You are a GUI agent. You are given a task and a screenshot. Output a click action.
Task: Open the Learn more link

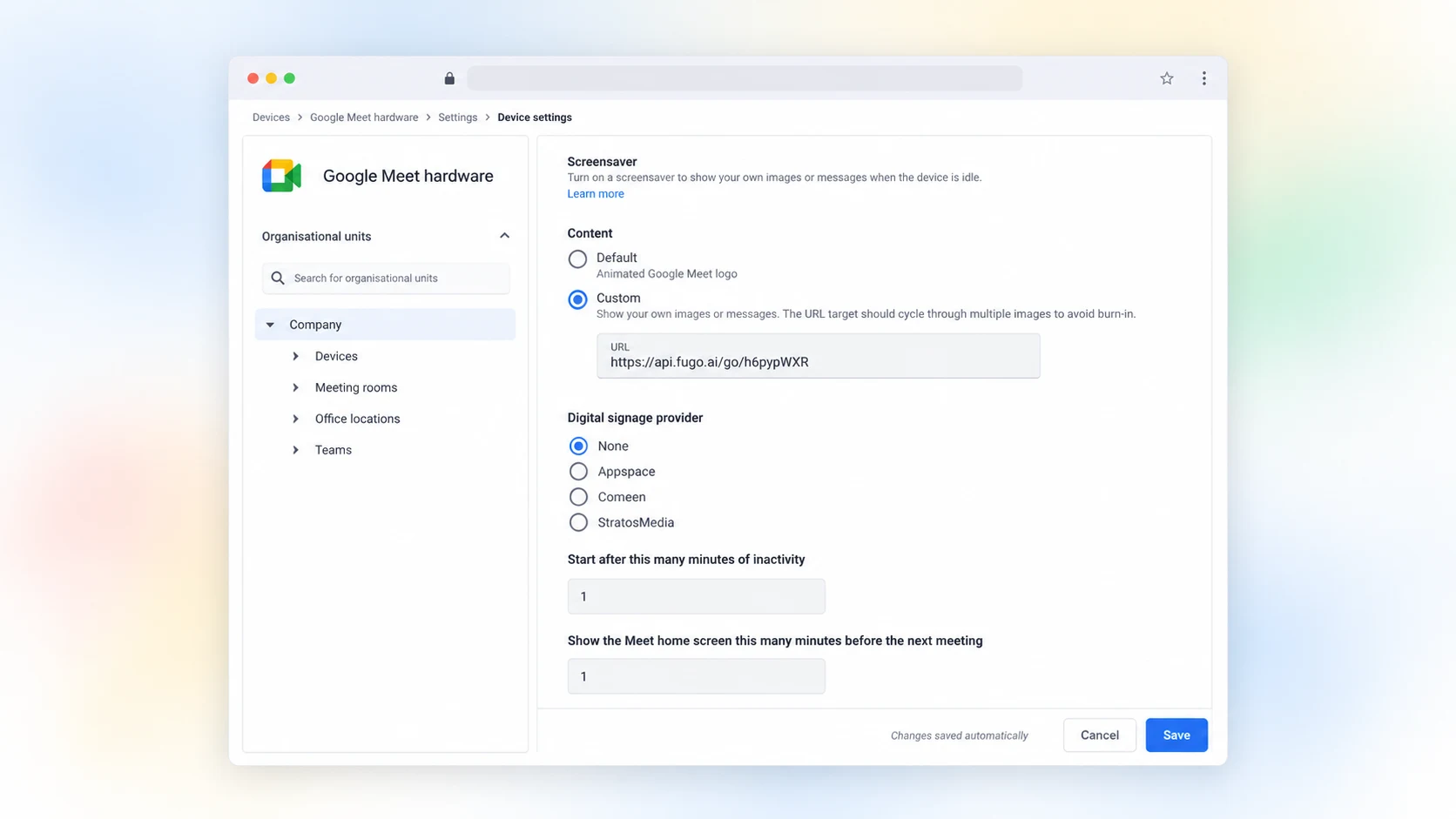point(596,194)
